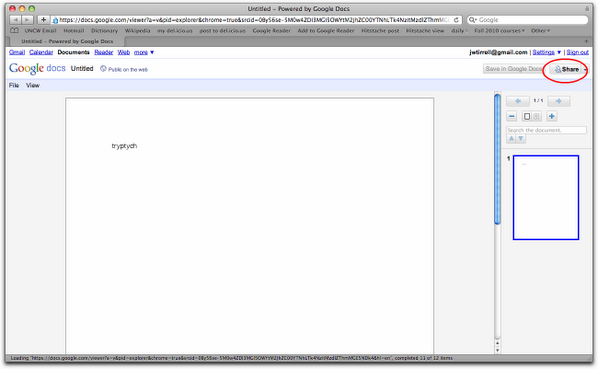The height and width of the screenshot is (369, 598).
Task: Click the Untitled document title
Action: pos(82,69)
